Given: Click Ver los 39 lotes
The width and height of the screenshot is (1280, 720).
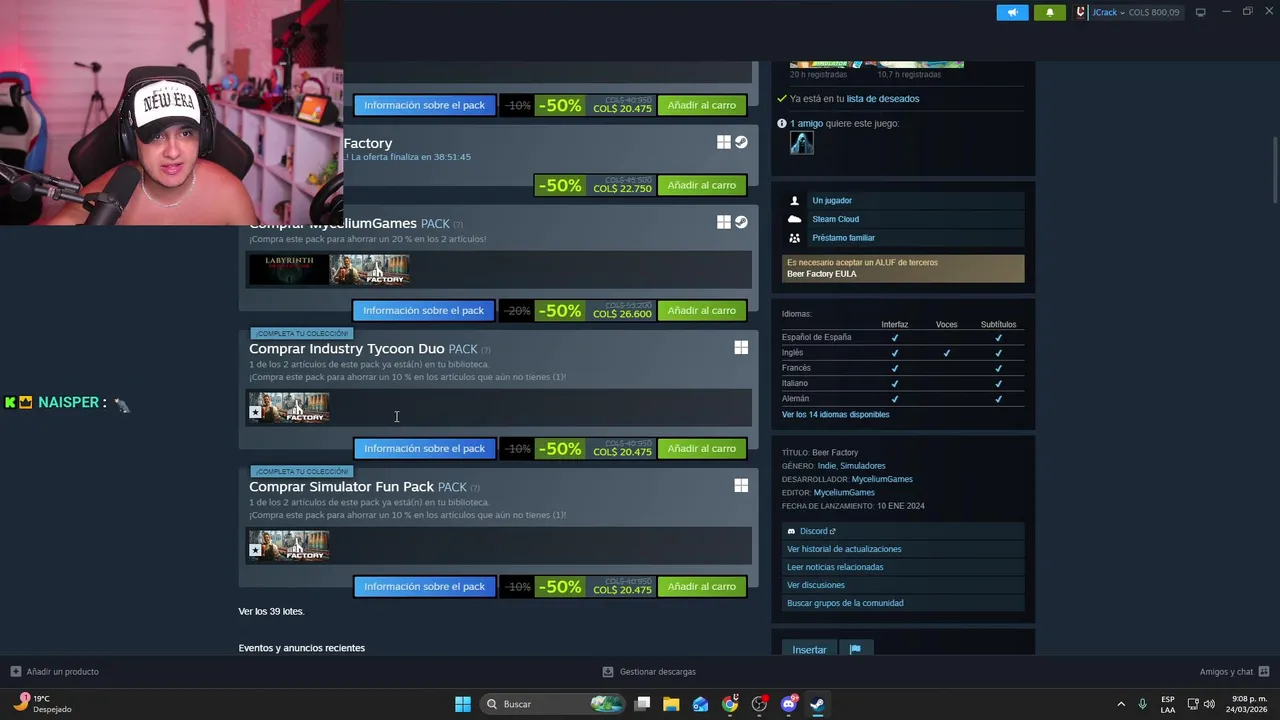Looking at the screenshot, I should [271, 611].
